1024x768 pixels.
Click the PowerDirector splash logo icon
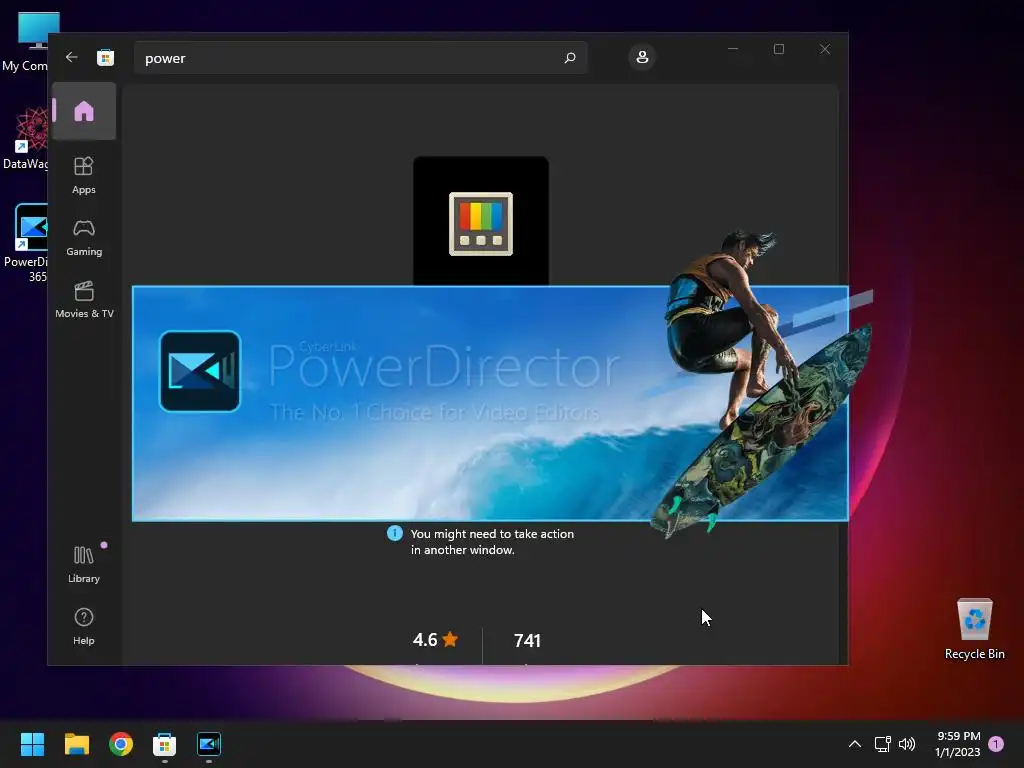click(x=200, y=371)
